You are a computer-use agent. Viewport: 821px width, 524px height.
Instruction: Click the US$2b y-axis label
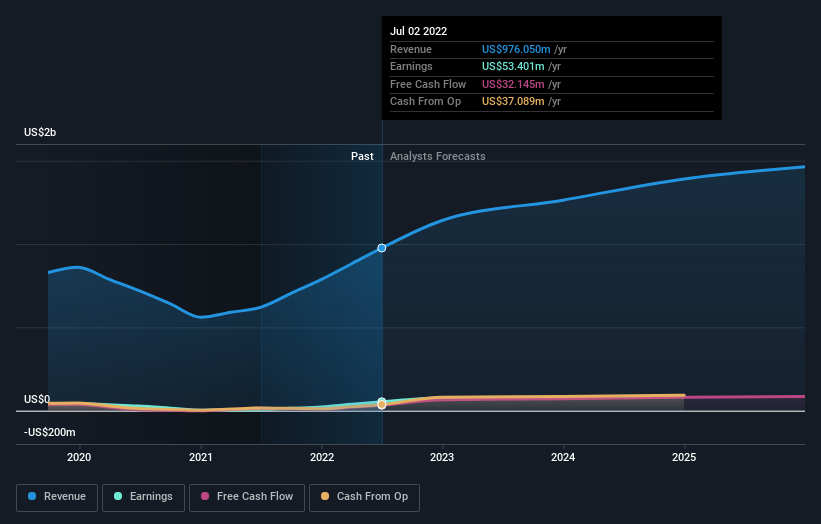click(x=40, y=132)
